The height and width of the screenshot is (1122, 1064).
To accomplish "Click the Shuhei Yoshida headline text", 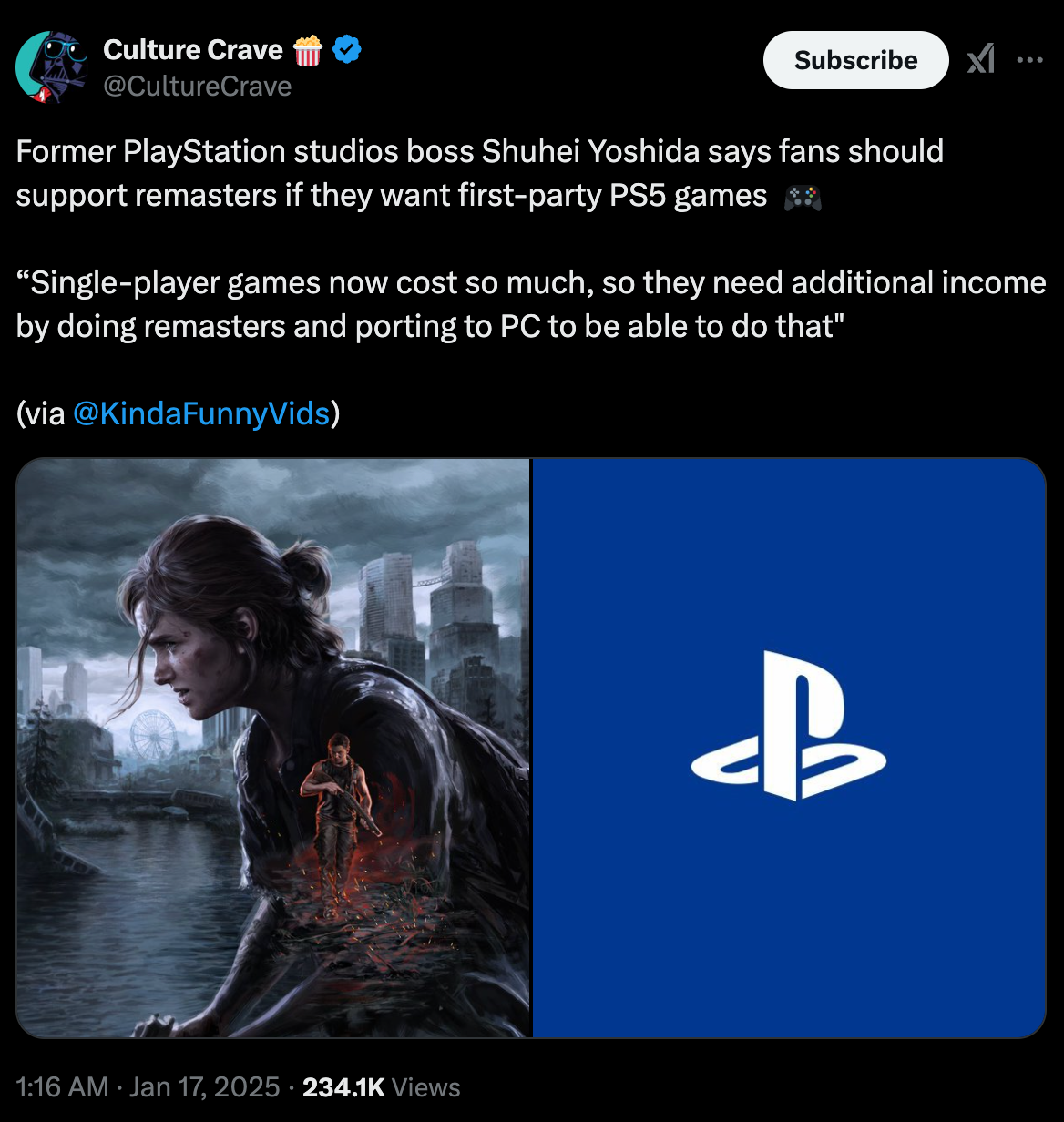I will point(480,173).
